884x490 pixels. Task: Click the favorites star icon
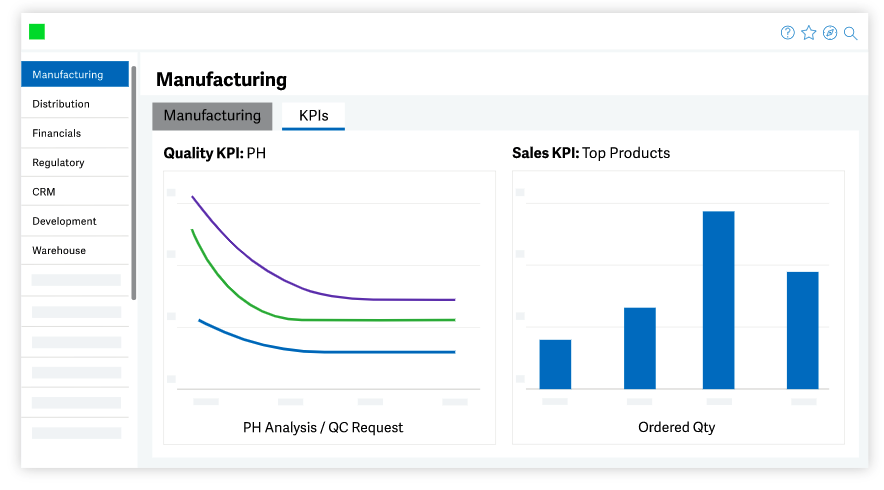point(809,33)
